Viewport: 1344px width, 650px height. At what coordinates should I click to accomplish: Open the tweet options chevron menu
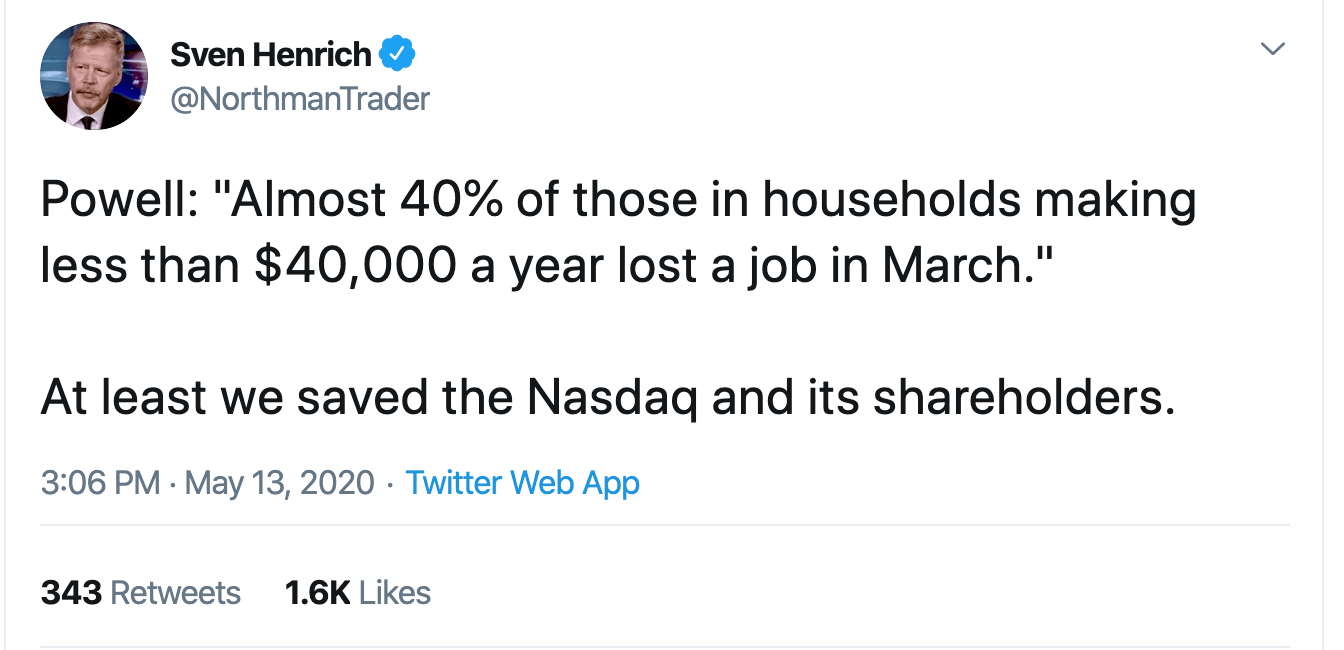coord(1271,49)
